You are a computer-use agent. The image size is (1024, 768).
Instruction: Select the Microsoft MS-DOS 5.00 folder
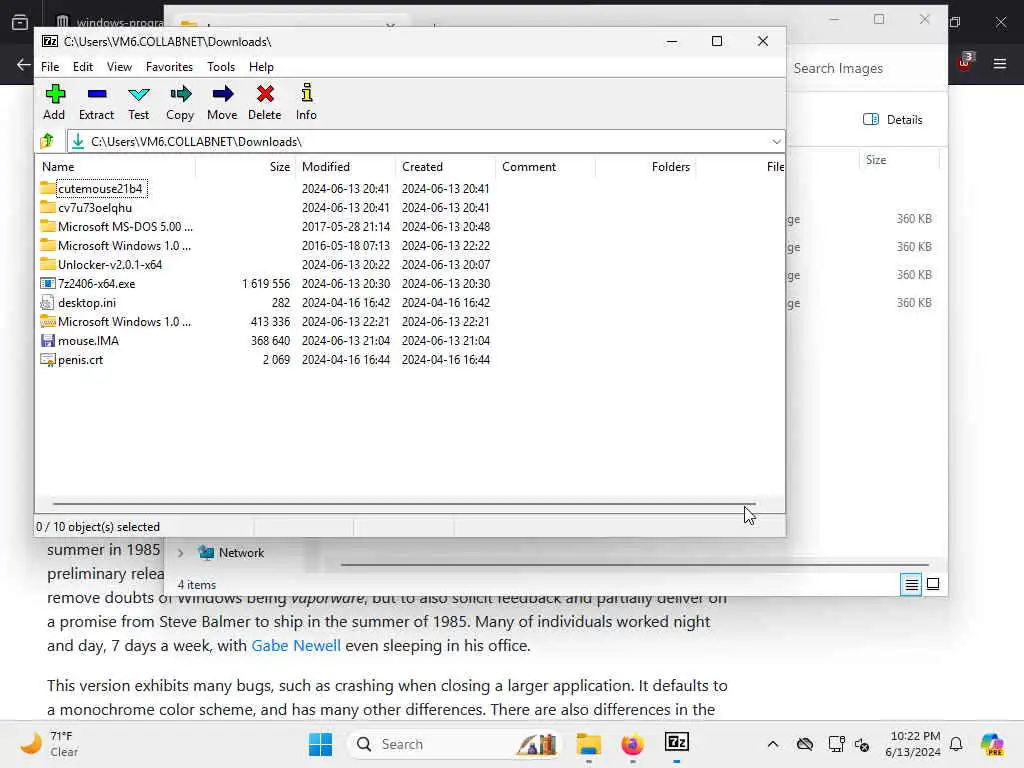pyautogui.click(x=125, y=227)
